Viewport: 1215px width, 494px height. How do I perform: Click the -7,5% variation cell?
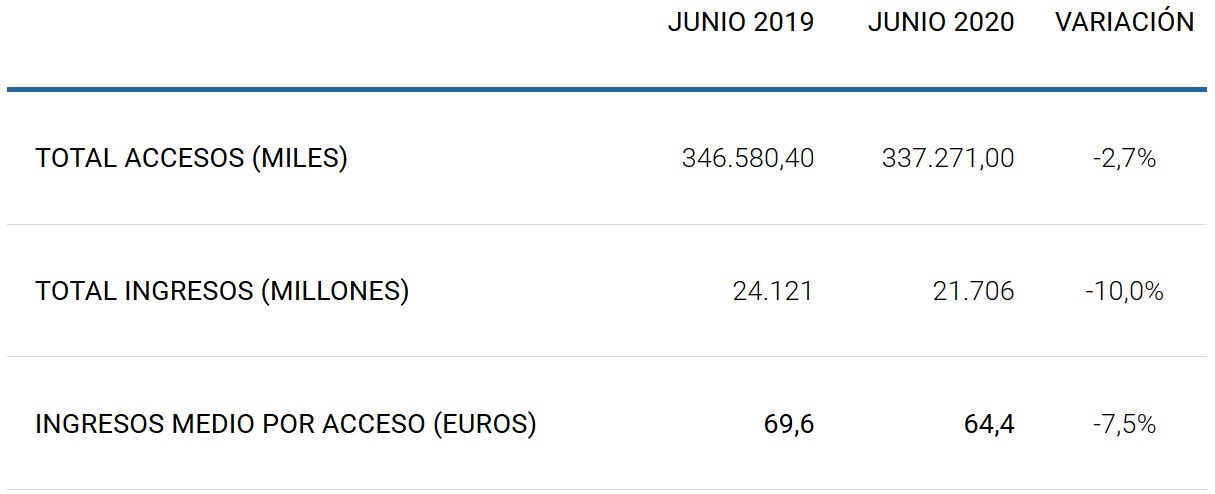[x=1125, y=424]
